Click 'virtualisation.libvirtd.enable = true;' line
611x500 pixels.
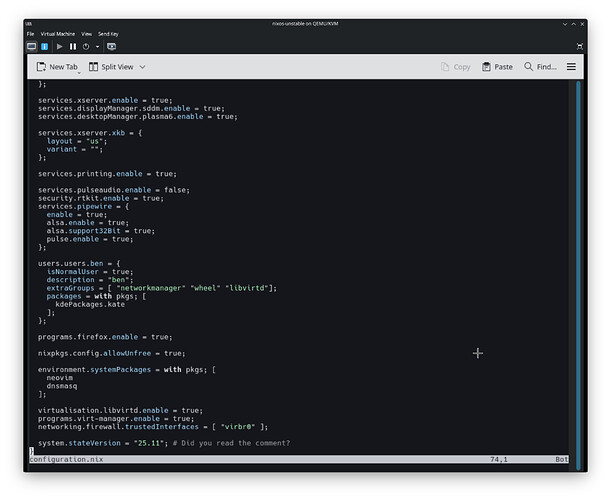[x=120, y=411]
